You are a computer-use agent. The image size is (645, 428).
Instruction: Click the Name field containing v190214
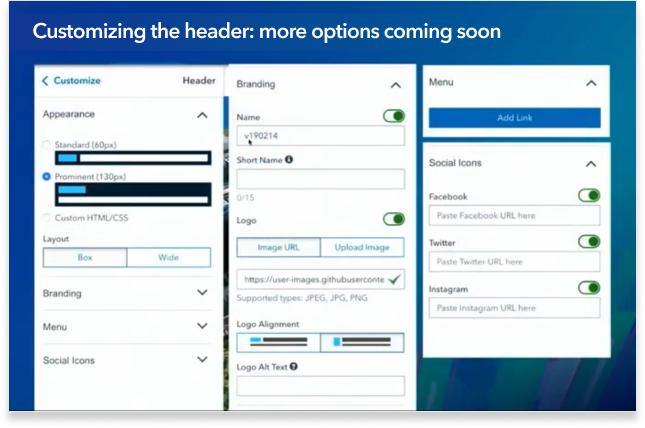coord(320,135)
